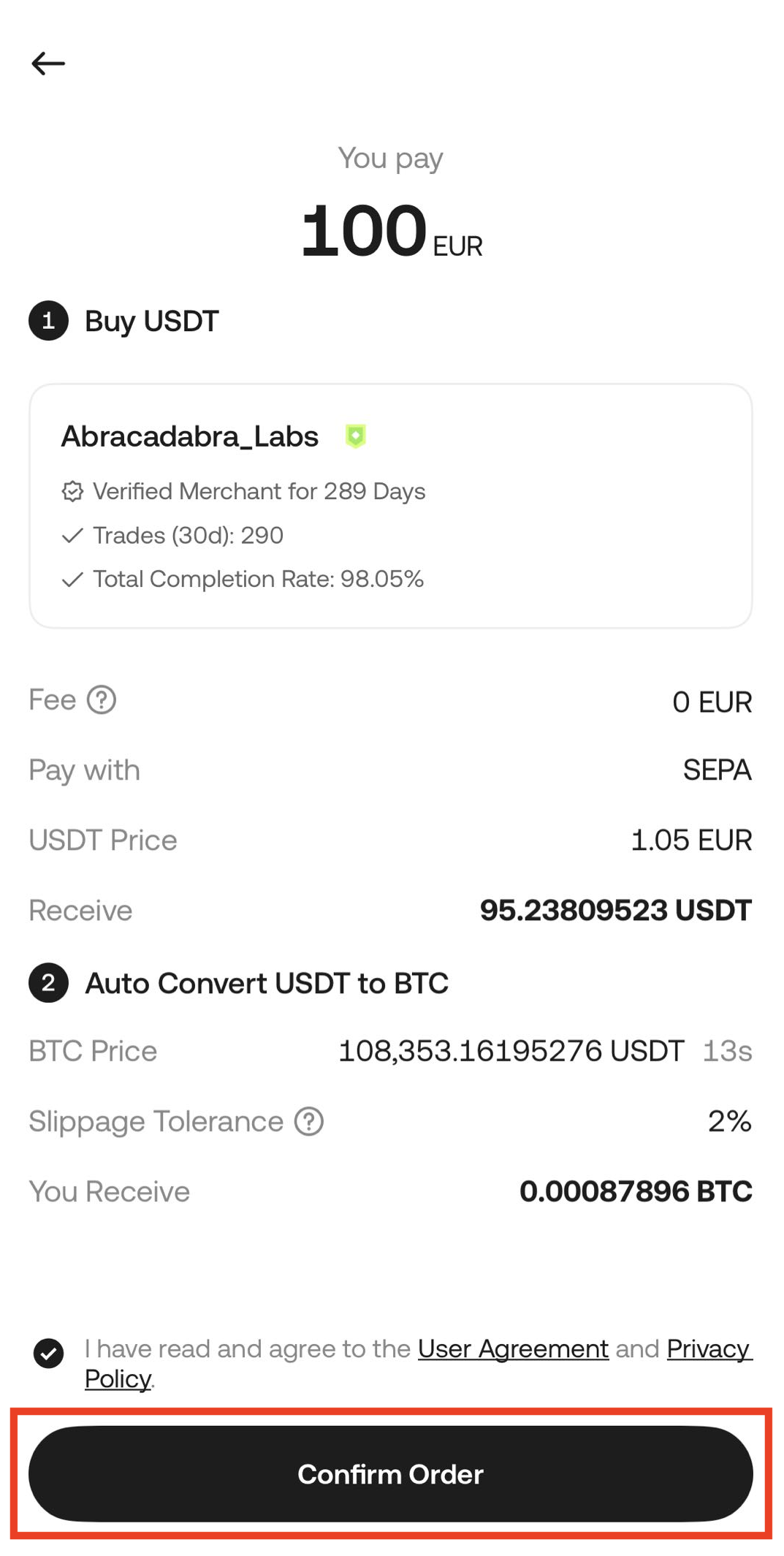Tap the 95.23809523 USDT receive amount

pyautogui.click(x=615, y=910)
